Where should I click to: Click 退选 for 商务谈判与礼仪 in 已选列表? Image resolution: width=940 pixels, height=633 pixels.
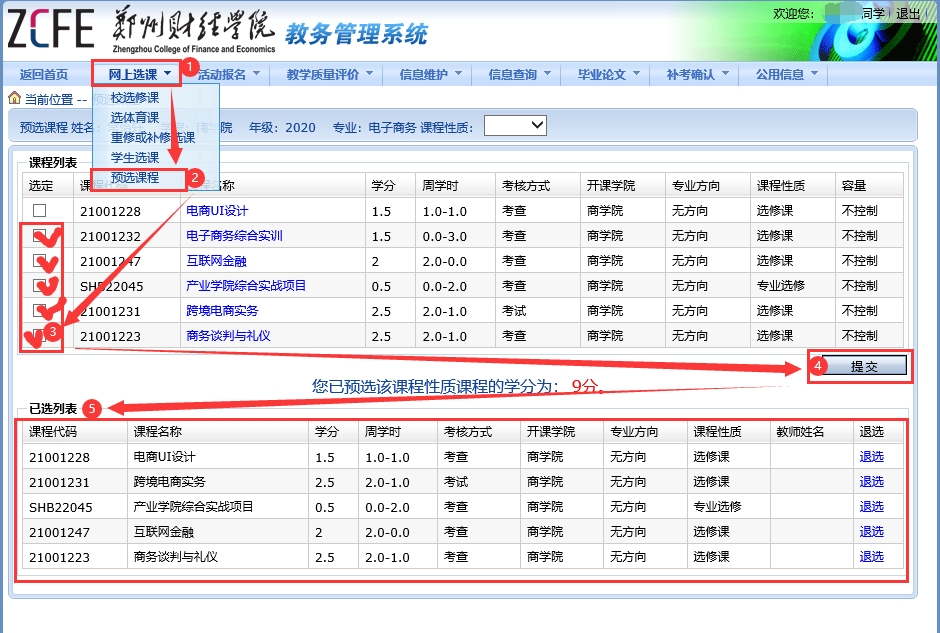pyautogui.click(x=872, y=557)
